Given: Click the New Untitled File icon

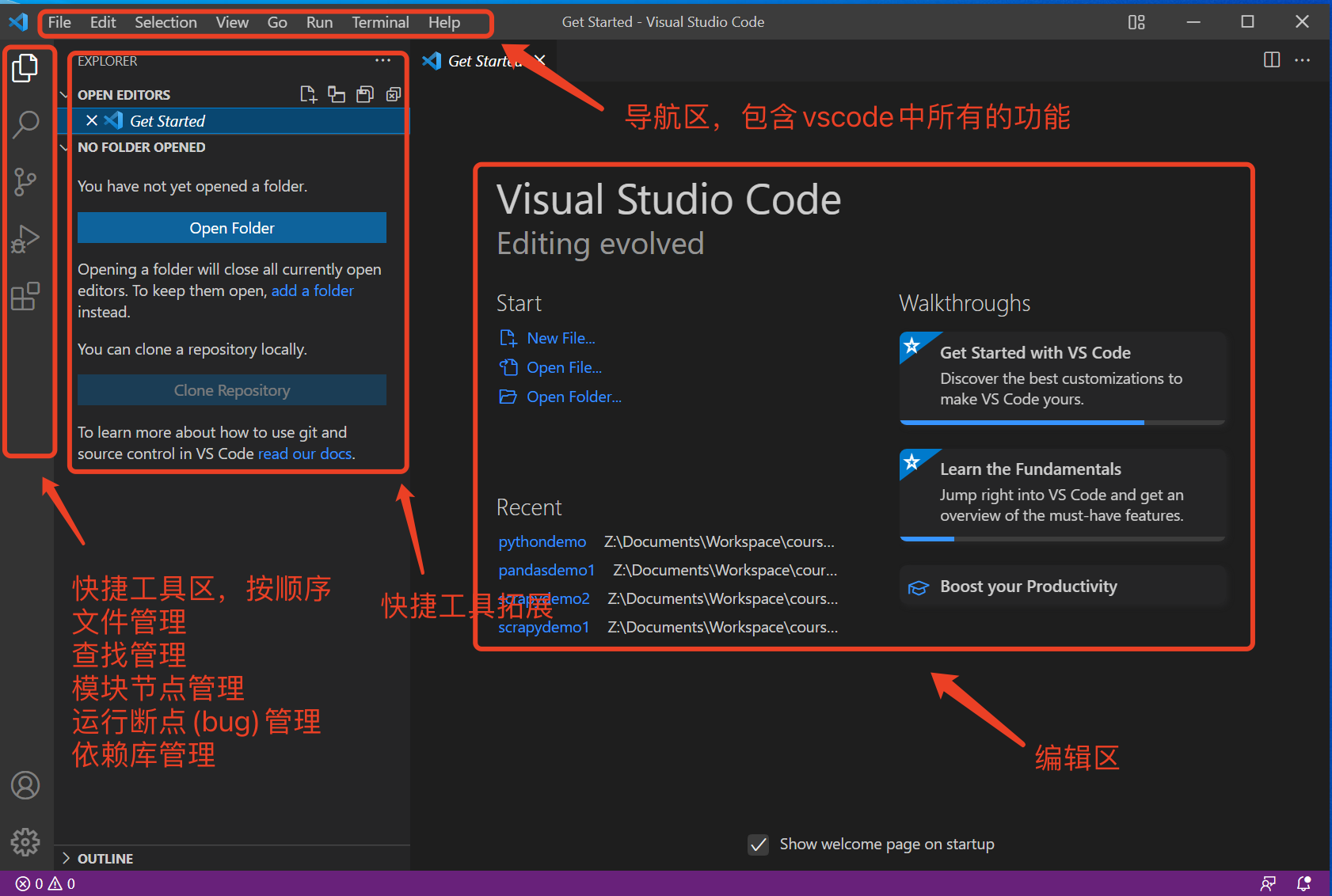Looking at the screenshot, I should click(308, 95).
